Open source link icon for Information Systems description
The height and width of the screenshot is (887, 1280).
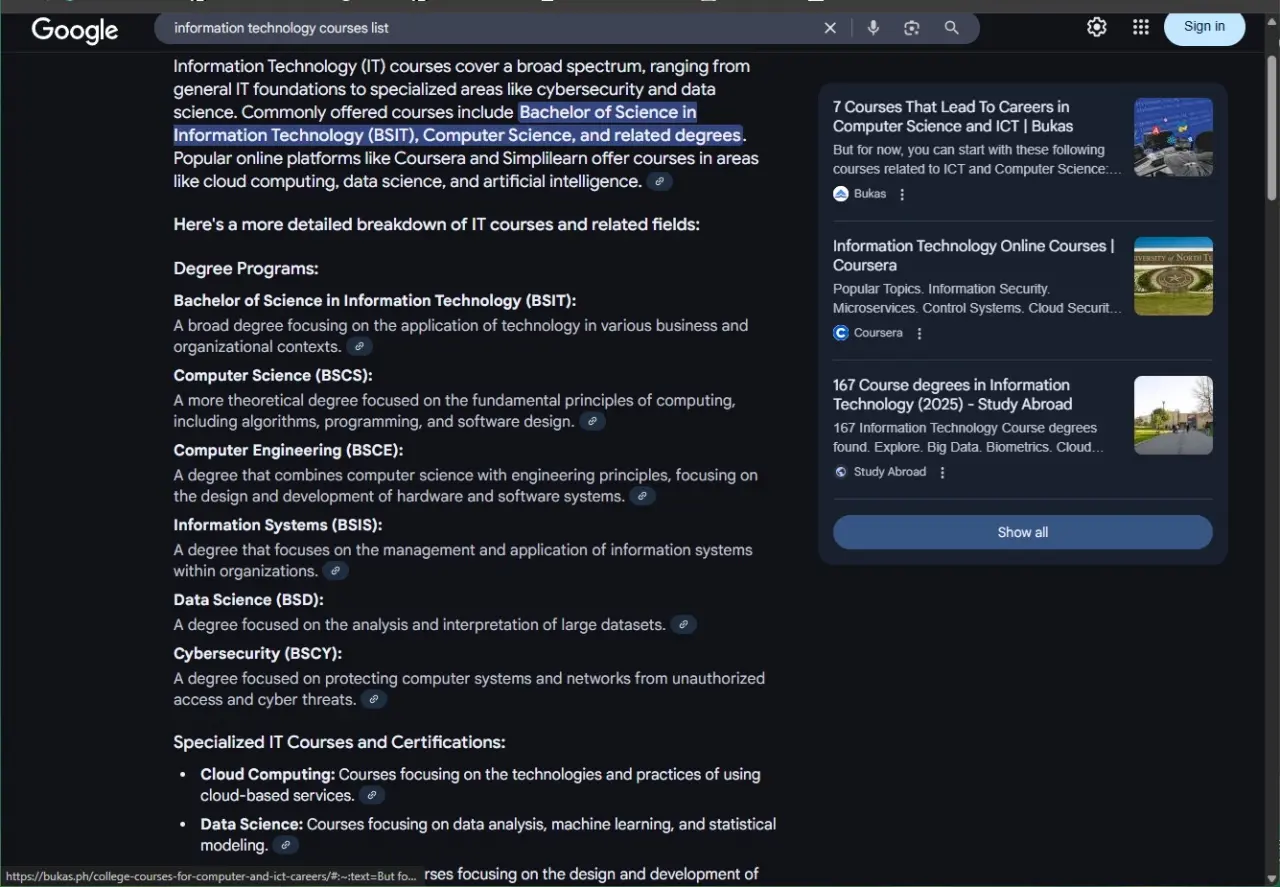click(336, 572)
